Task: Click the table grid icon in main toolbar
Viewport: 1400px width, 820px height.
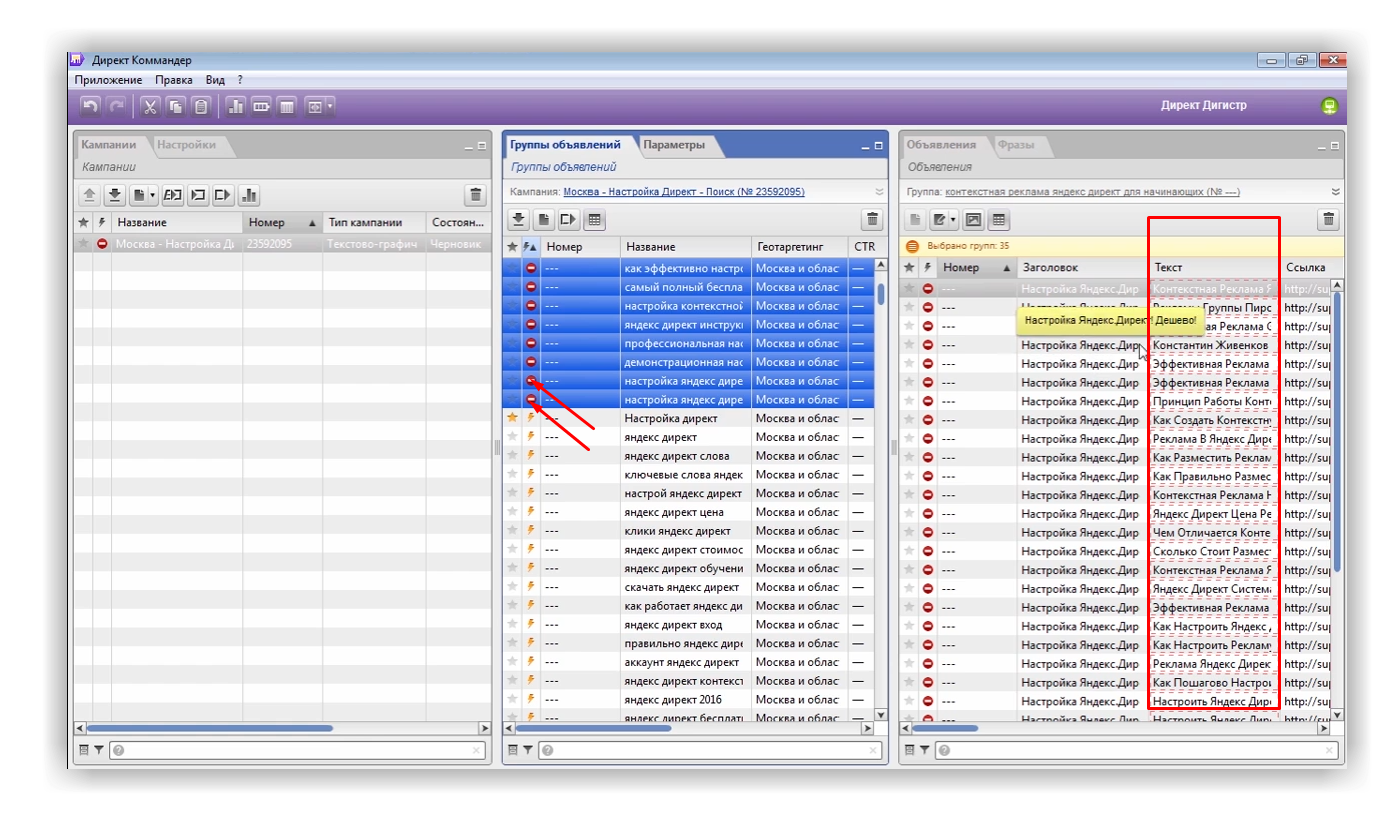Action: 286,105
